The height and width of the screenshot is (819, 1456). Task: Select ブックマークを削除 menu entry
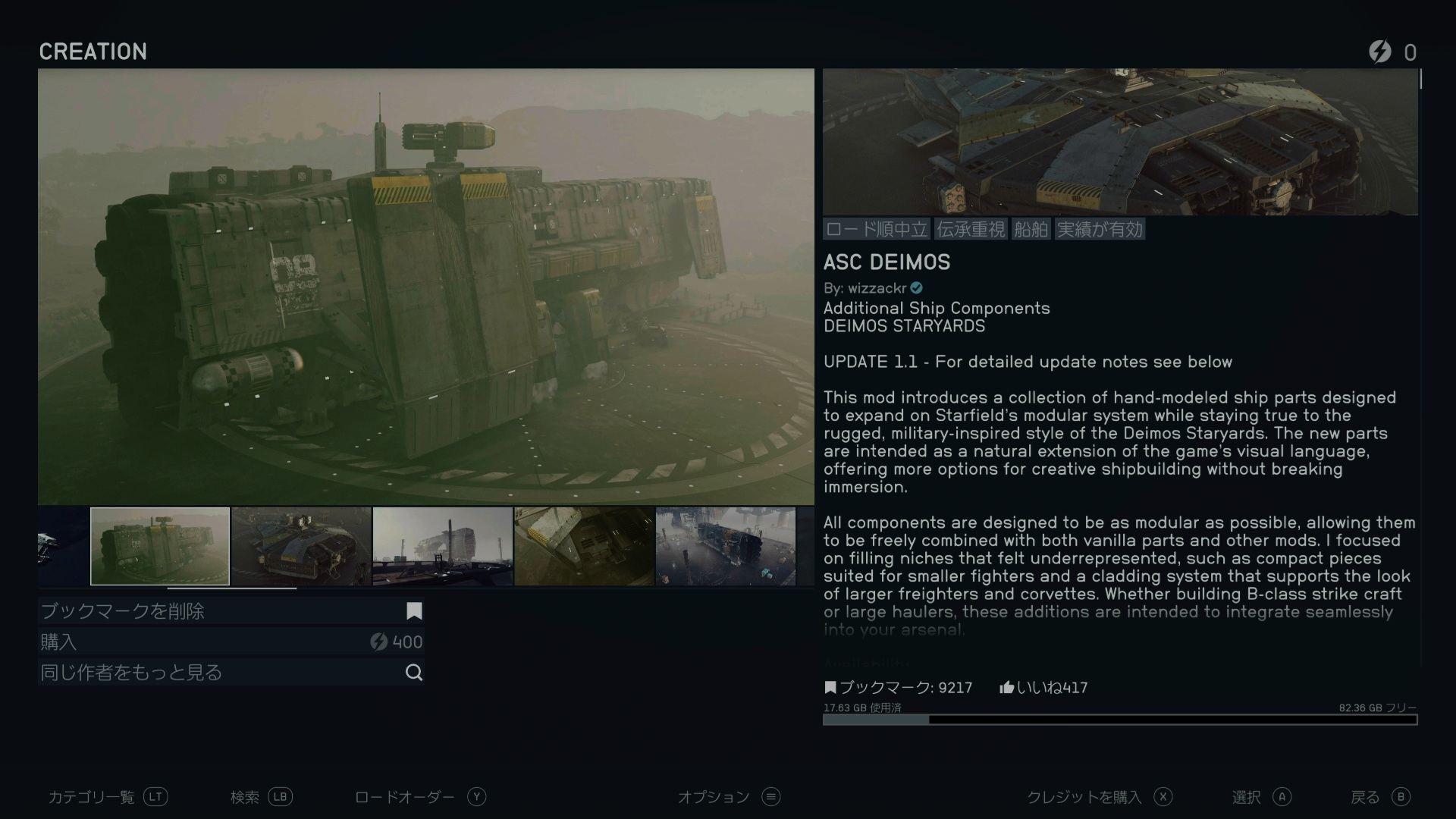coord(231,611)
